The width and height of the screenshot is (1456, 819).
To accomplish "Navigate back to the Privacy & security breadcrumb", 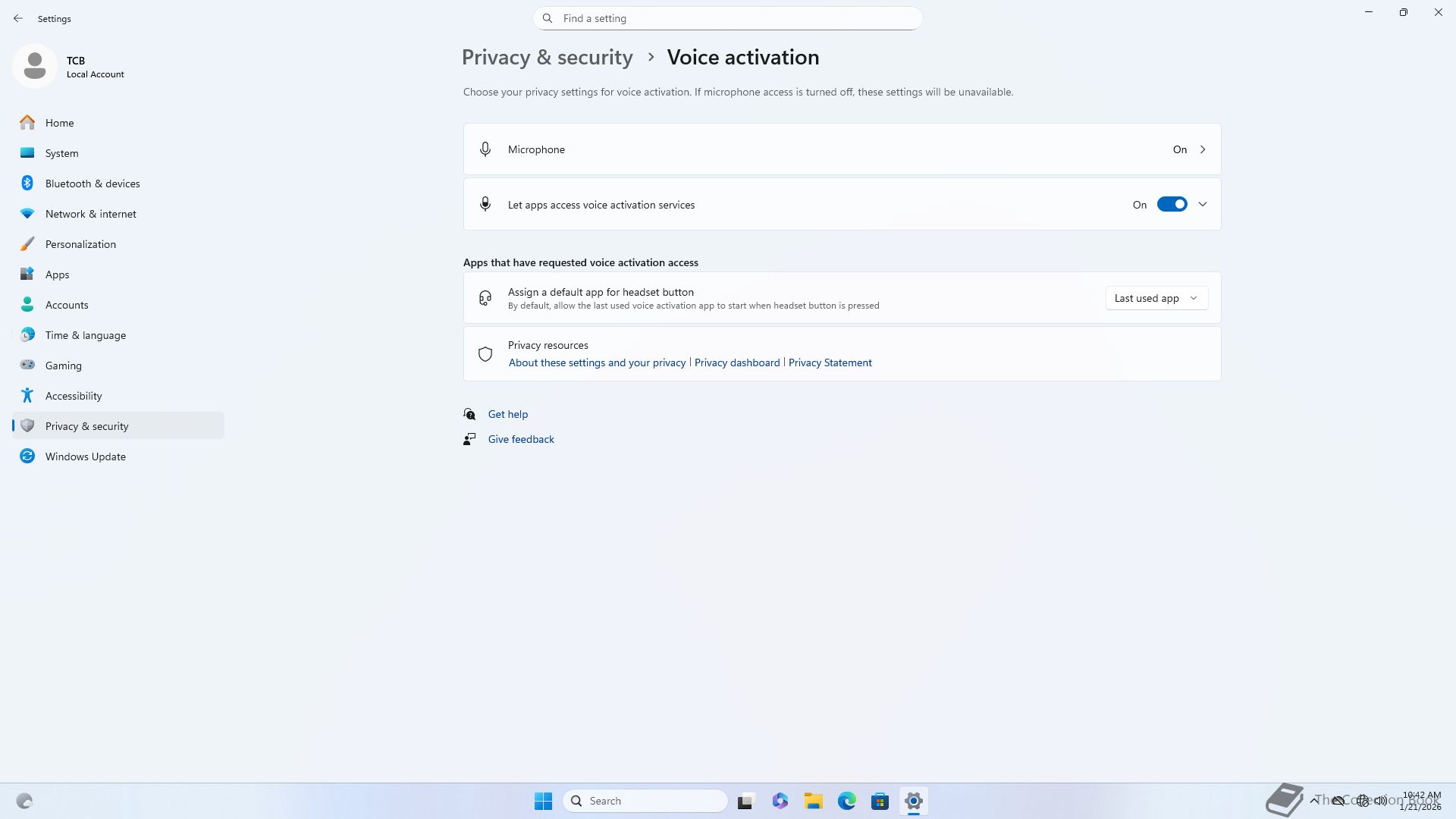I will click(x=547, y=58).
